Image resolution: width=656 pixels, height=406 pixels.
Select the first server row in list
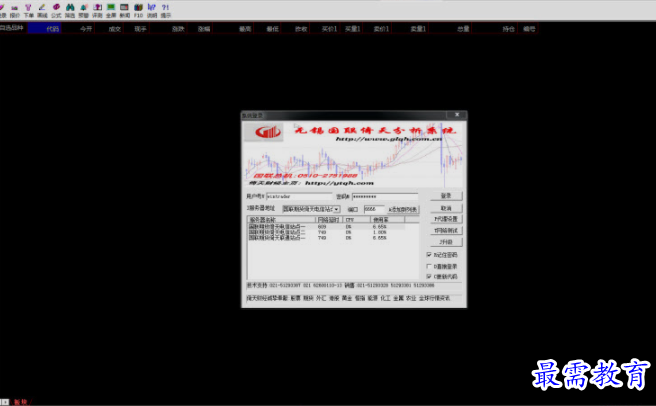coord(326,226)
